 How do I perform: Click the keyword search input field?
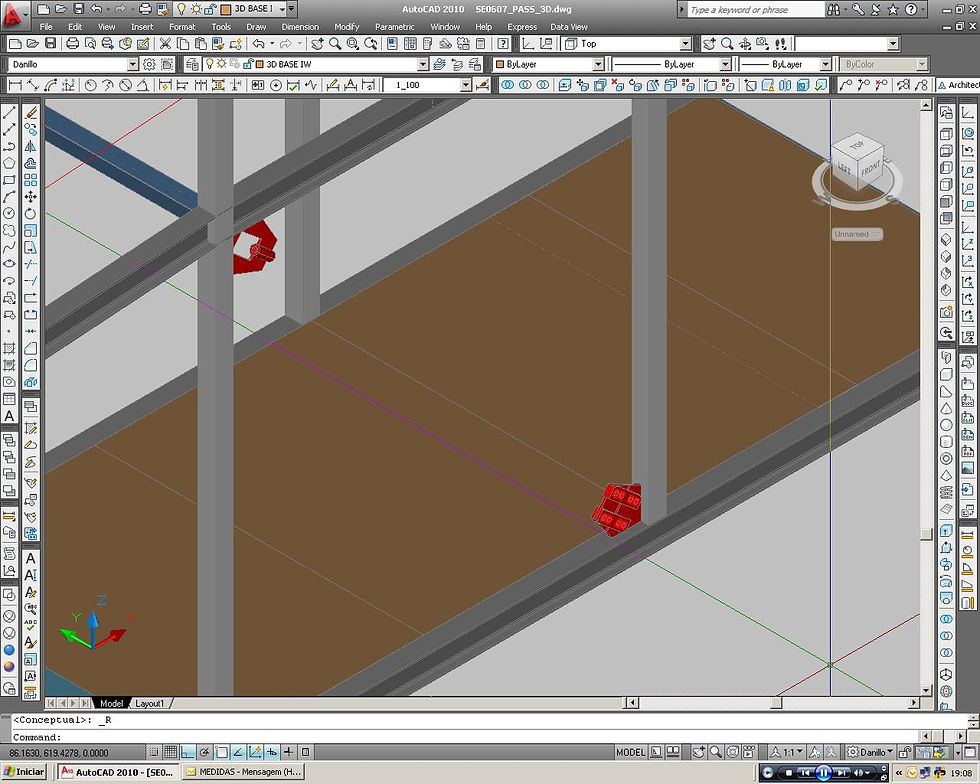click(x=756, y=9)
